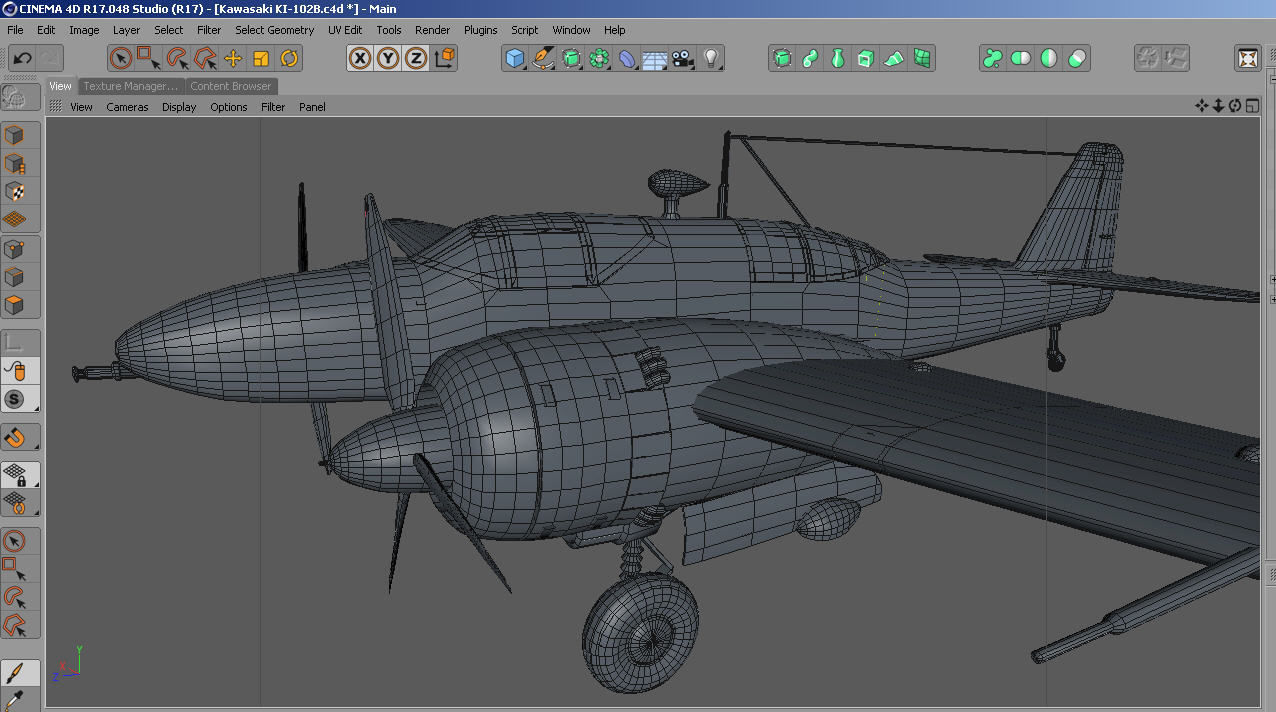Switch to Polygons mode in left palette
1276x712 pixels.
click(20, 306)
